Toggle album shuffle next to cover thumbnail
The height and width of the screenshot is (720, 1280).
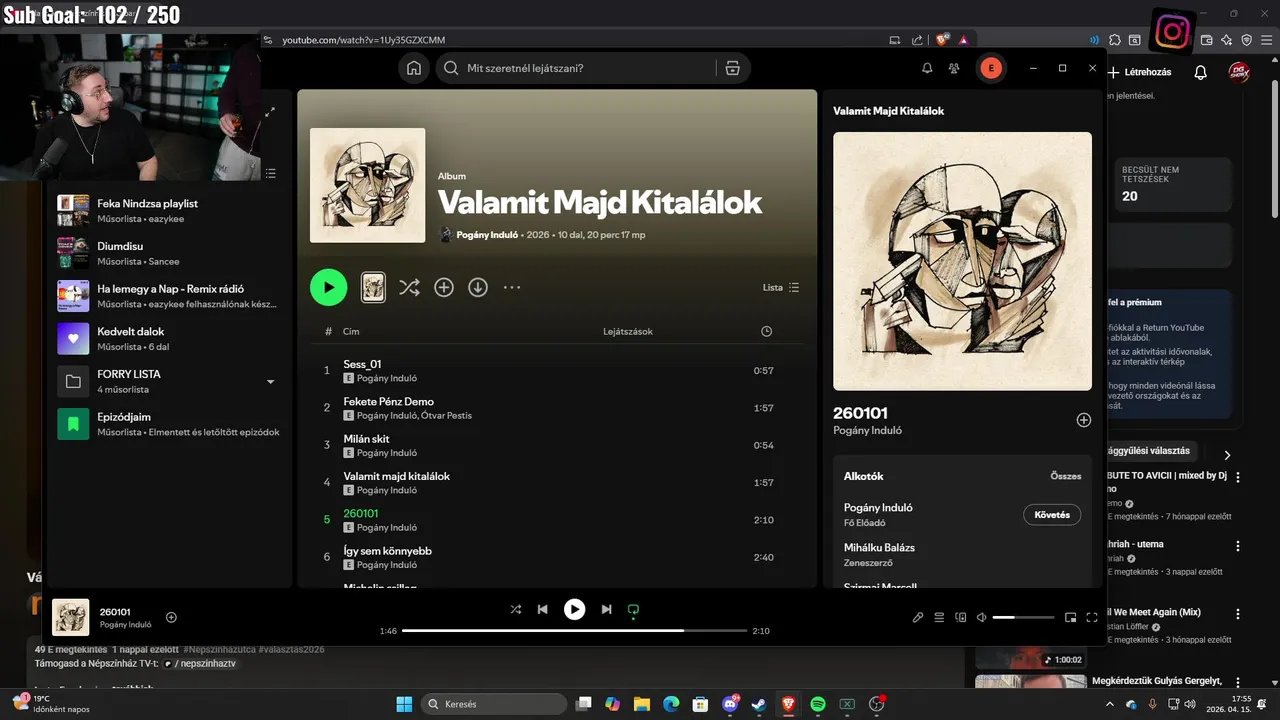pos(409,287)
